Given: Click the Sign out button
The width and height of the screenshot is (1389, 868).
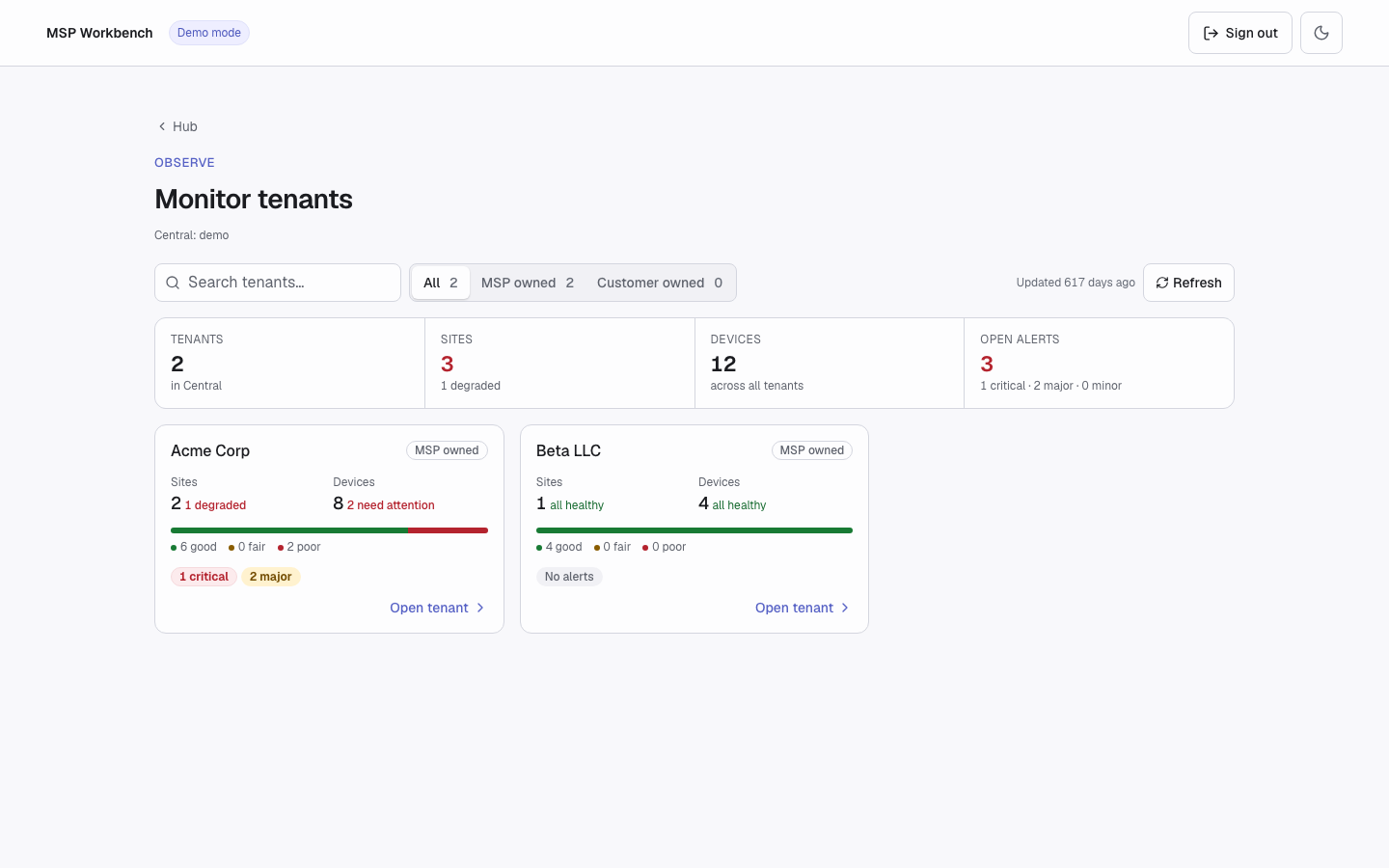Looking at the screenshot, I should pyautogui.click(x=1240, y=33).
